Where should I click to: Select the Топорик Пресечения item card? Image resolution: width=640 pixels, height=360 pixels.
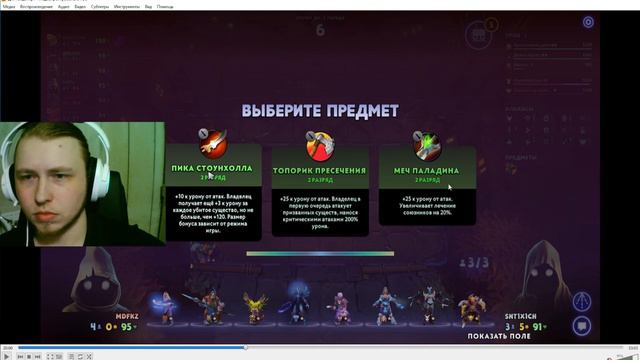(x=320, y=192)
